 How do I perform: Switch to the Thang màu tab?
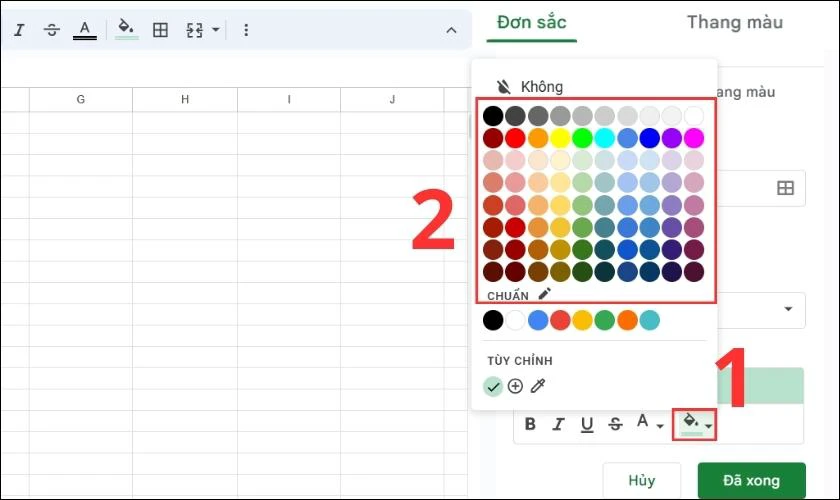tap(734, 23)
